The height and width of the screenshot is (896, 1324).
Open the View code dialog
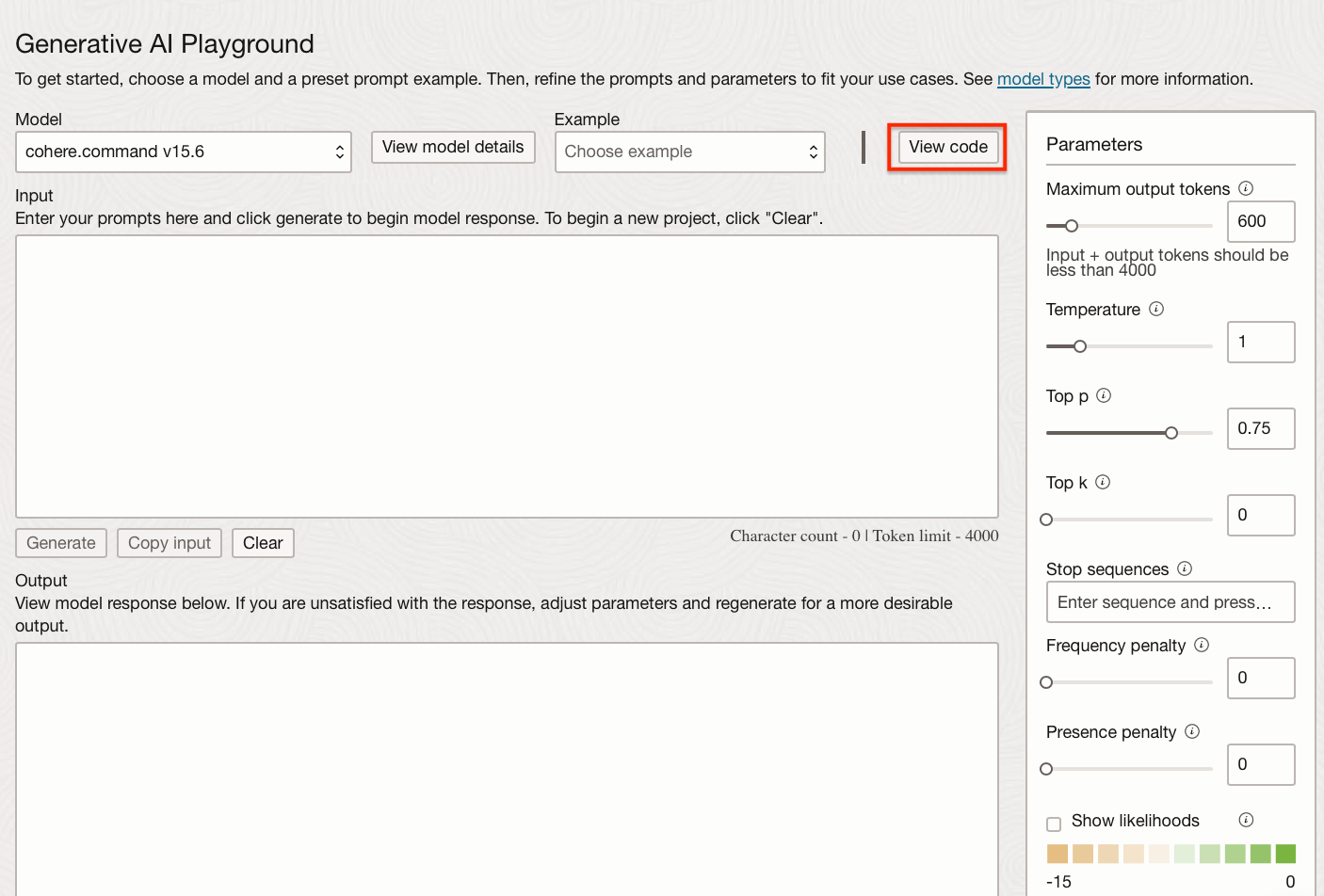(947, 147)
